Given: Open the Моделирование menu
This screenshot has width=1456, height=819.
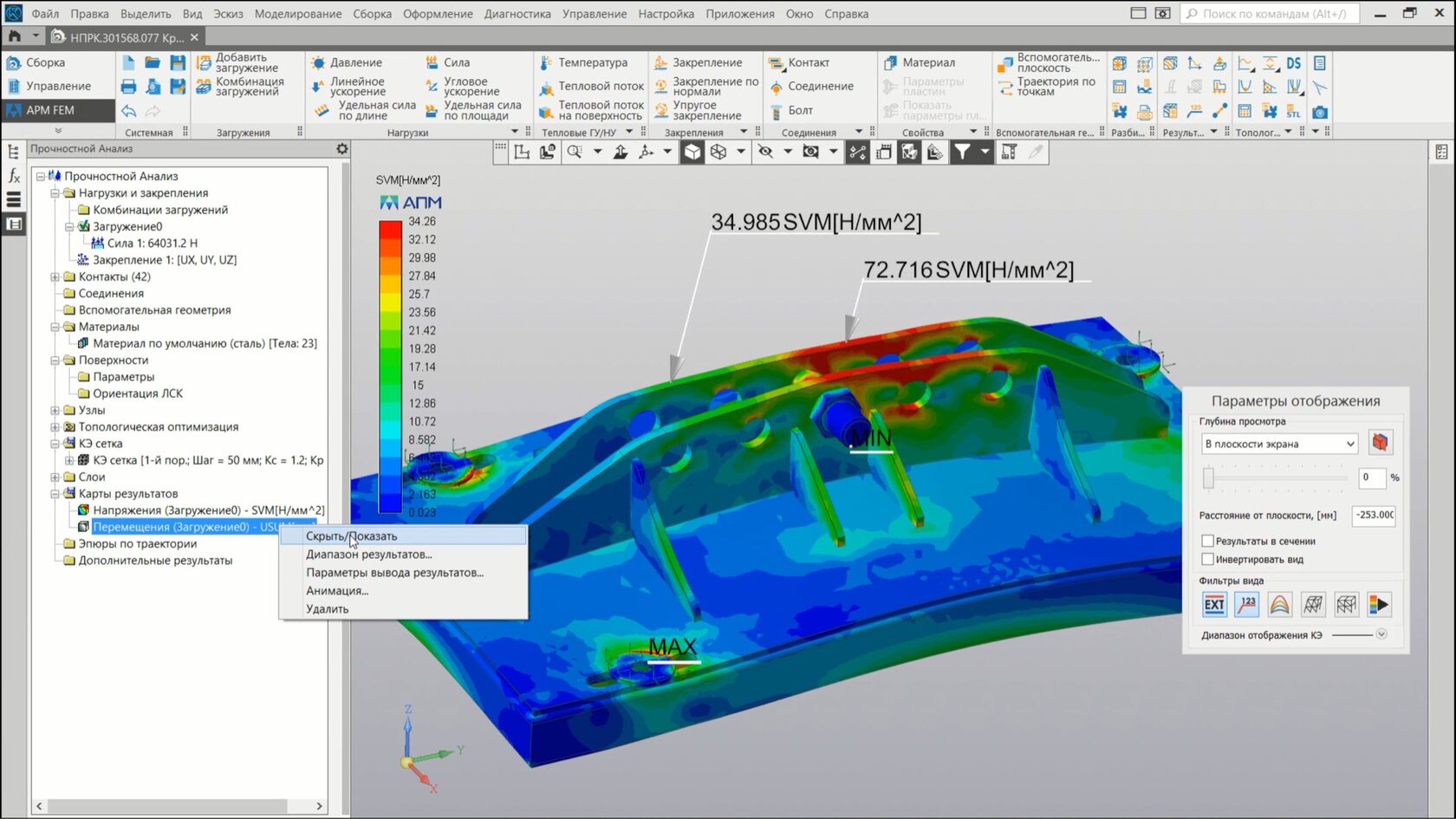Looking at the screenshot, I should pyautogui.click(x=298, y=14).
